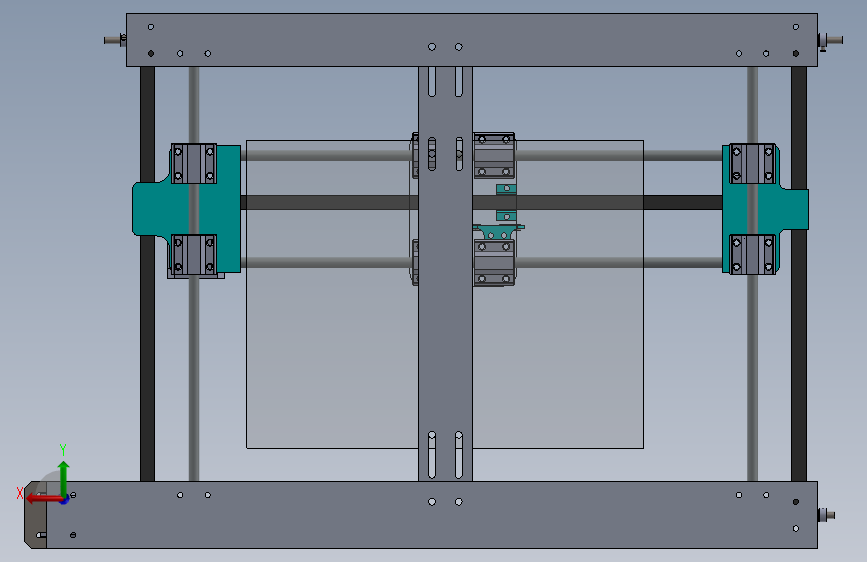
Task: Select the bolt protruding from top-left frame end
Action: 115,40
